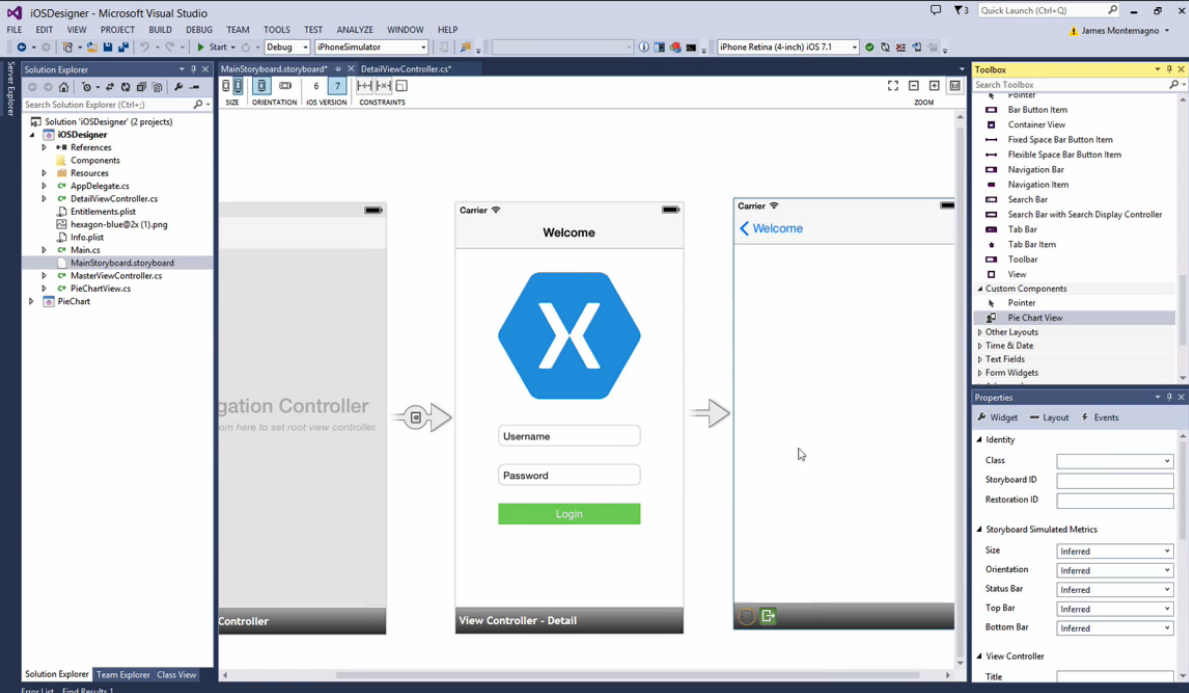The height and width of the screenshot is (693, 1189).
Task: Toggle the Show All Files icon in Solution Explorer
Action: click(157, 87)
